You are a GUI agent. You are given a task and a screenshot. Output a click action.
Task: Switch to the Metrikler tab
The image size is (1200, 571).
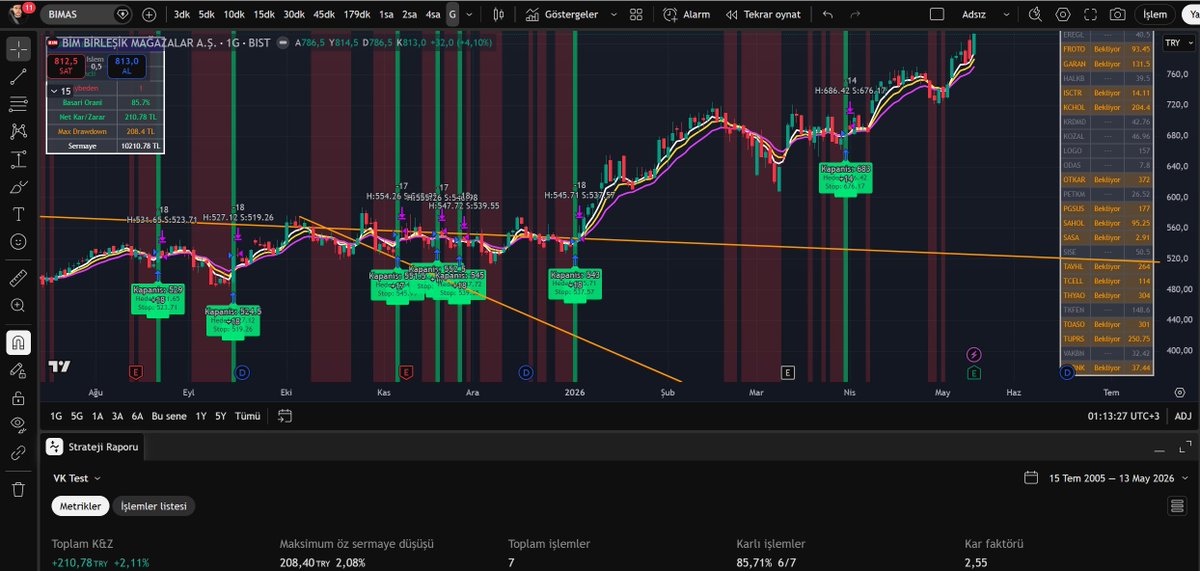pyautogui.click(x=79, y=507)
